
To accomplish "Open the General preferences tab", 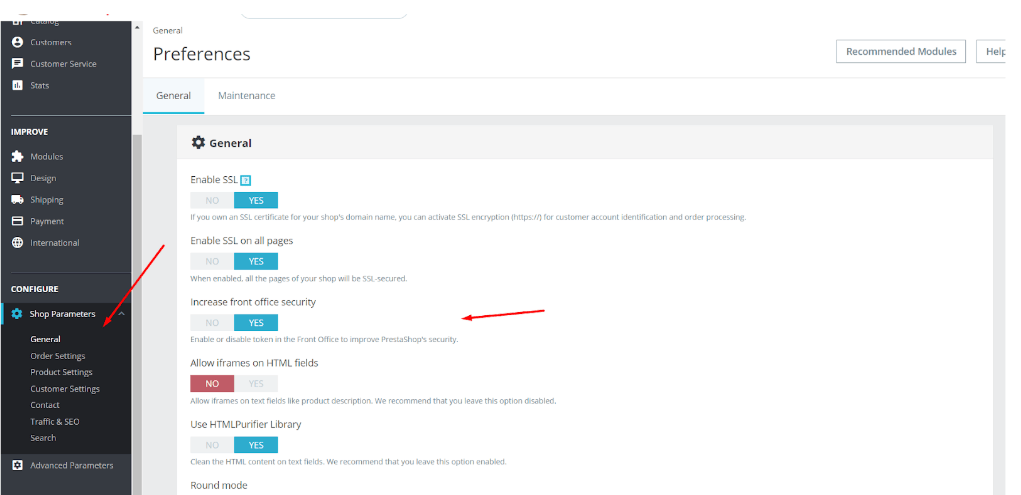I will pyautogui.click(x=173, y=96).
